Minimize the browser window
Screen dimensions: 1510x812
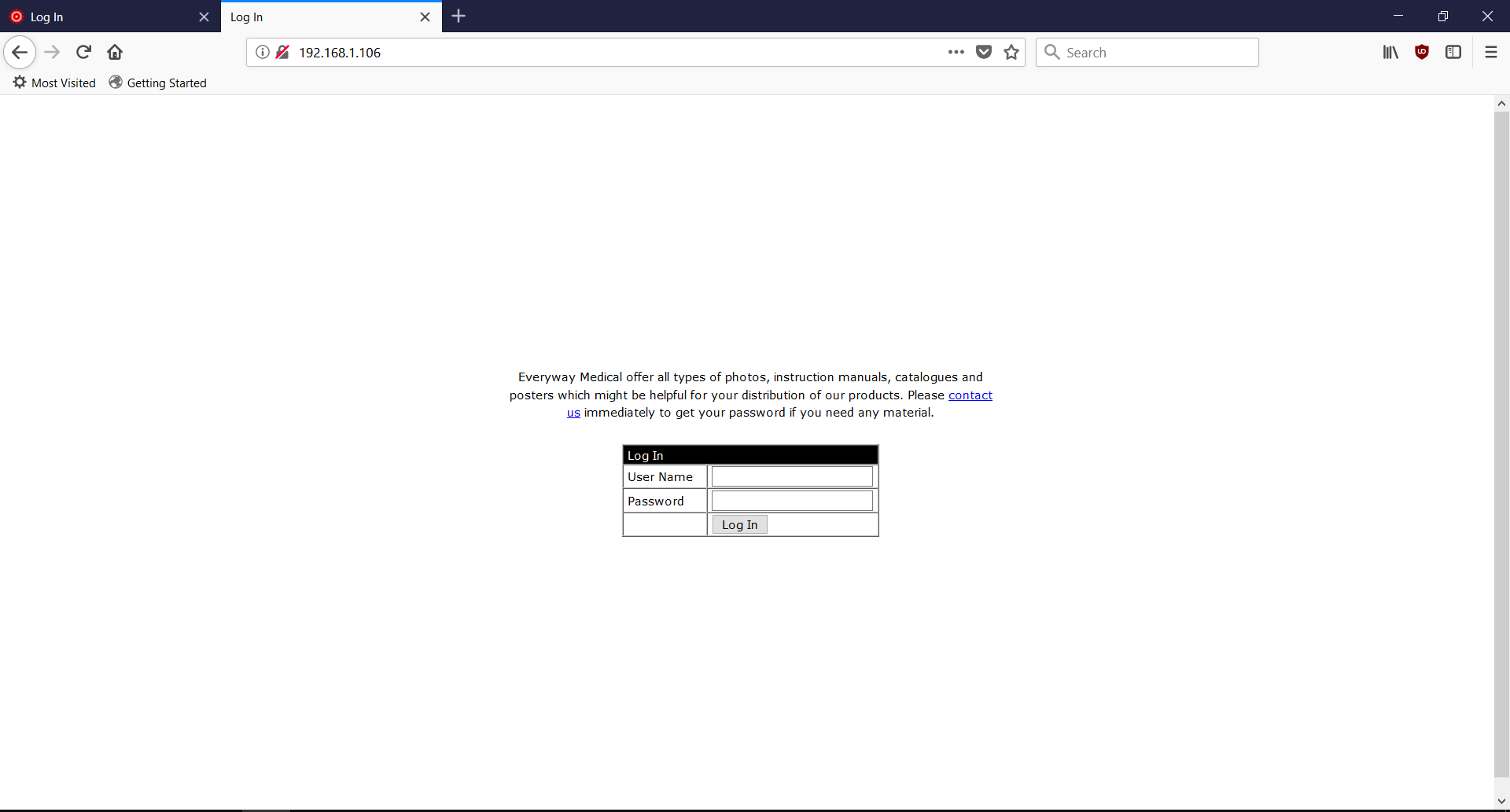coord(1398,17)
